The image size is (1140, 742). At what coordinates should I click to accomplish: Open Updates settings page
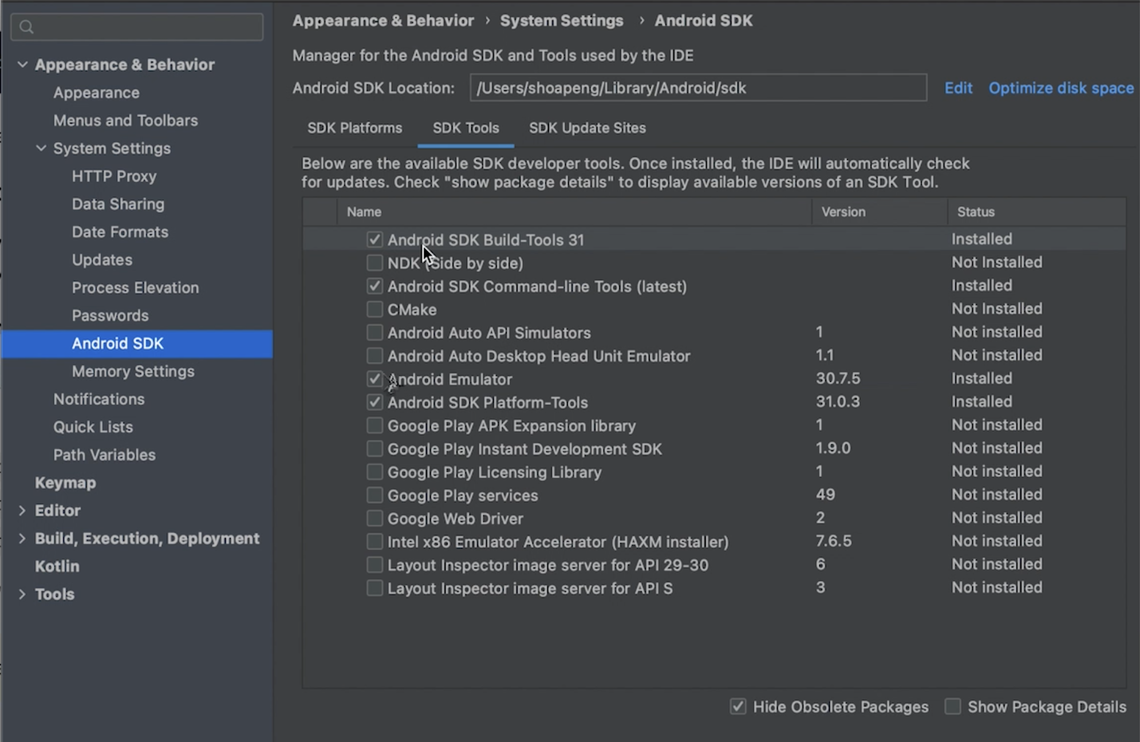[102, 260]
